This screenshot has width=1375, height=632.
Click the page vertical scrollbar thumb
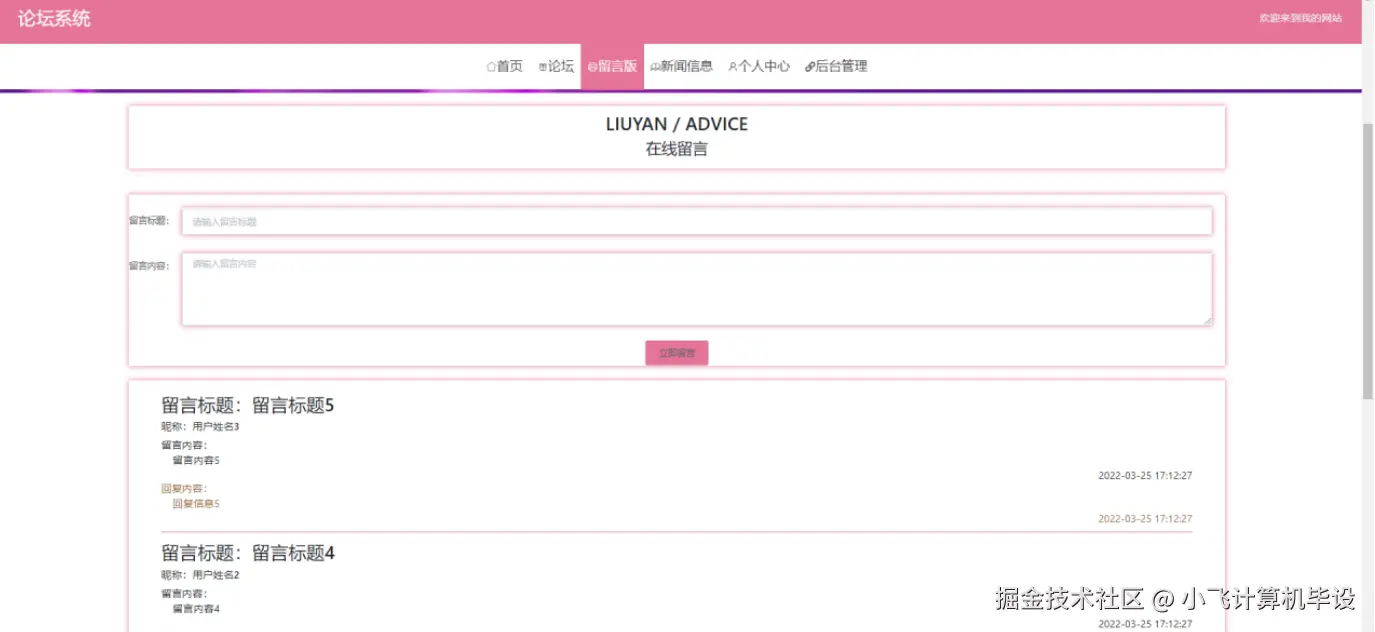pyautogui.click(x=1368, y=262)
